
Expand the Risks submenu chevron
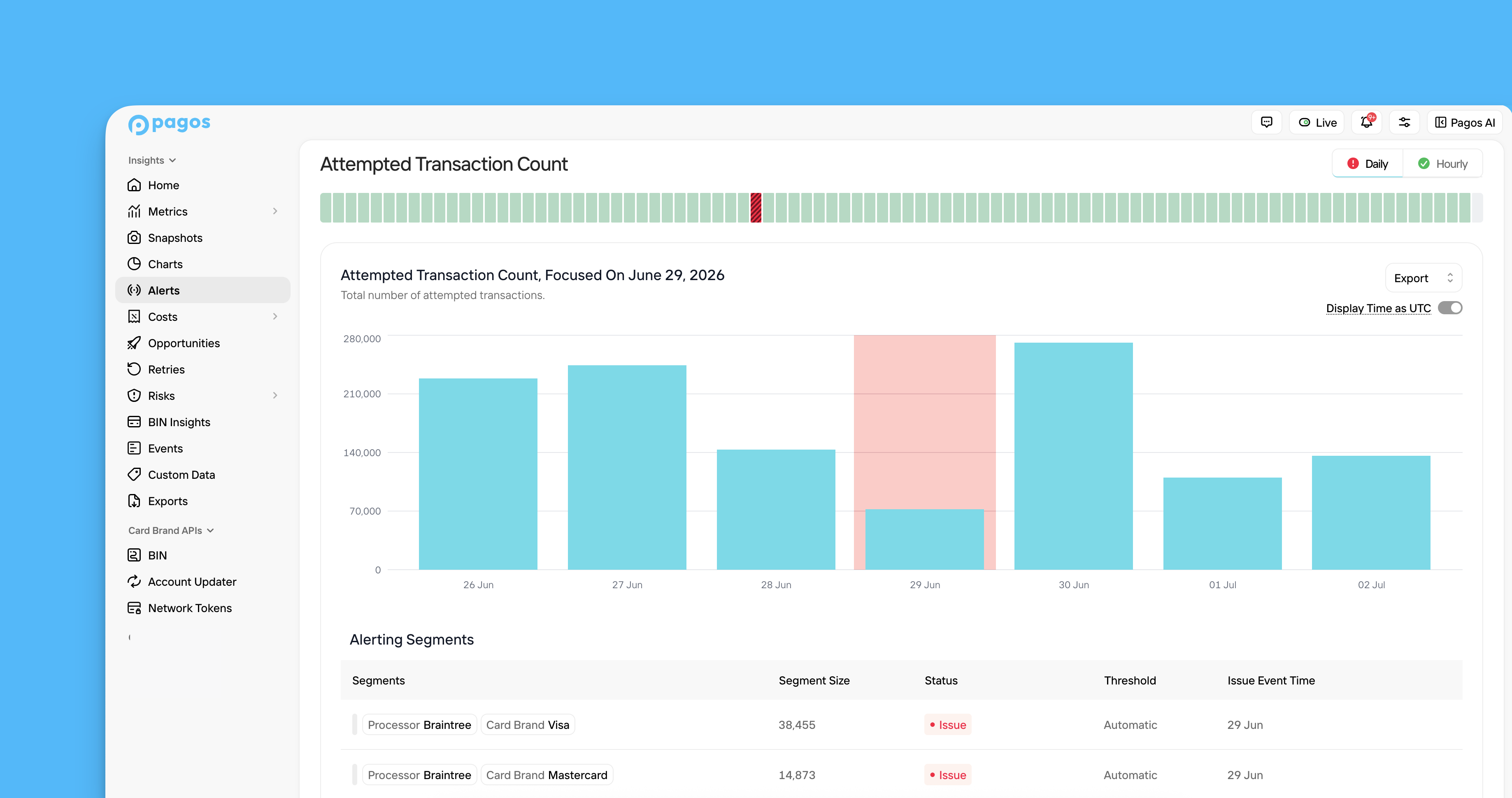274,395
